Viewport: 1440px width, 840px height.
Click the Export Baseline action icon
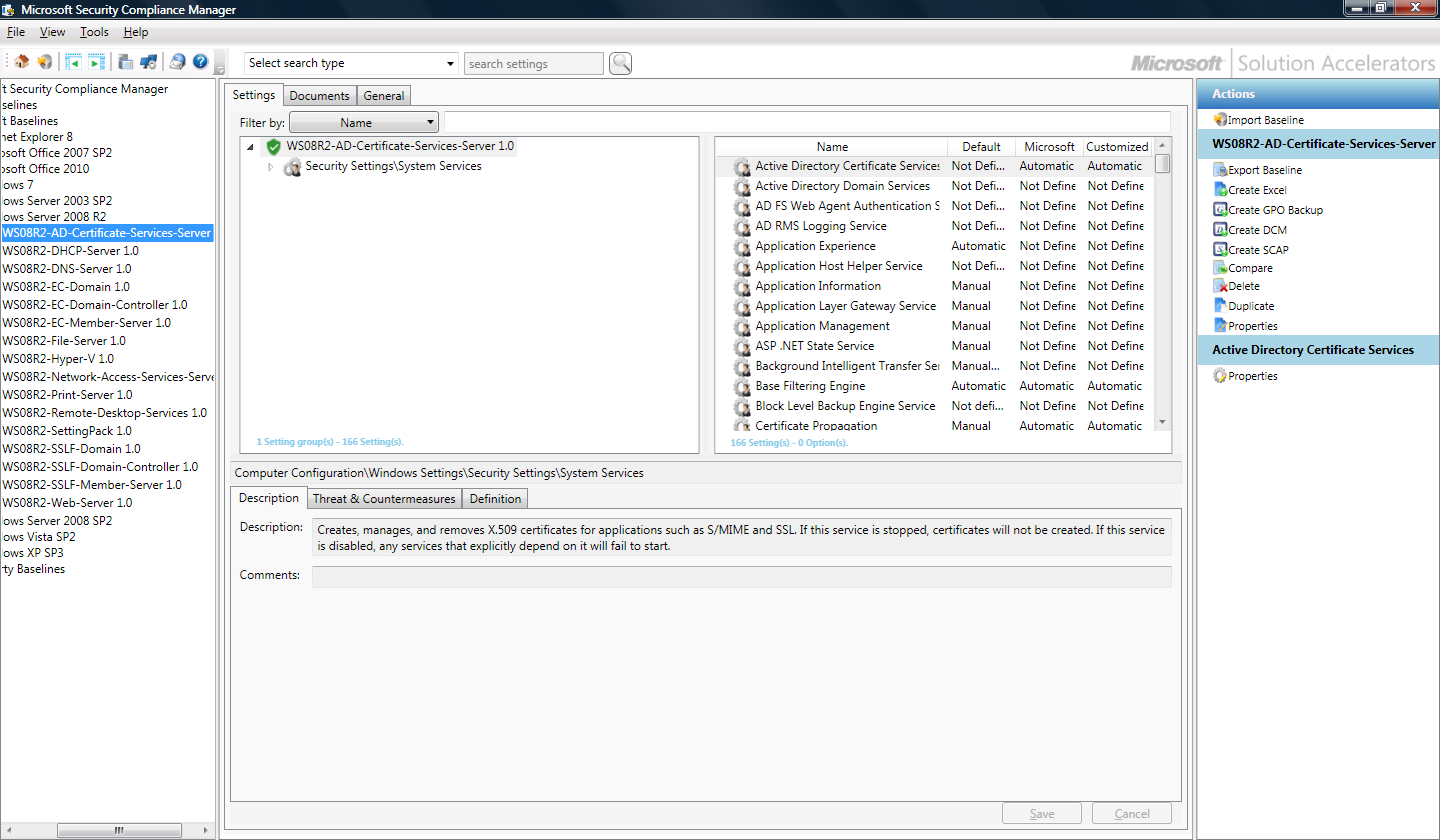1220,170
